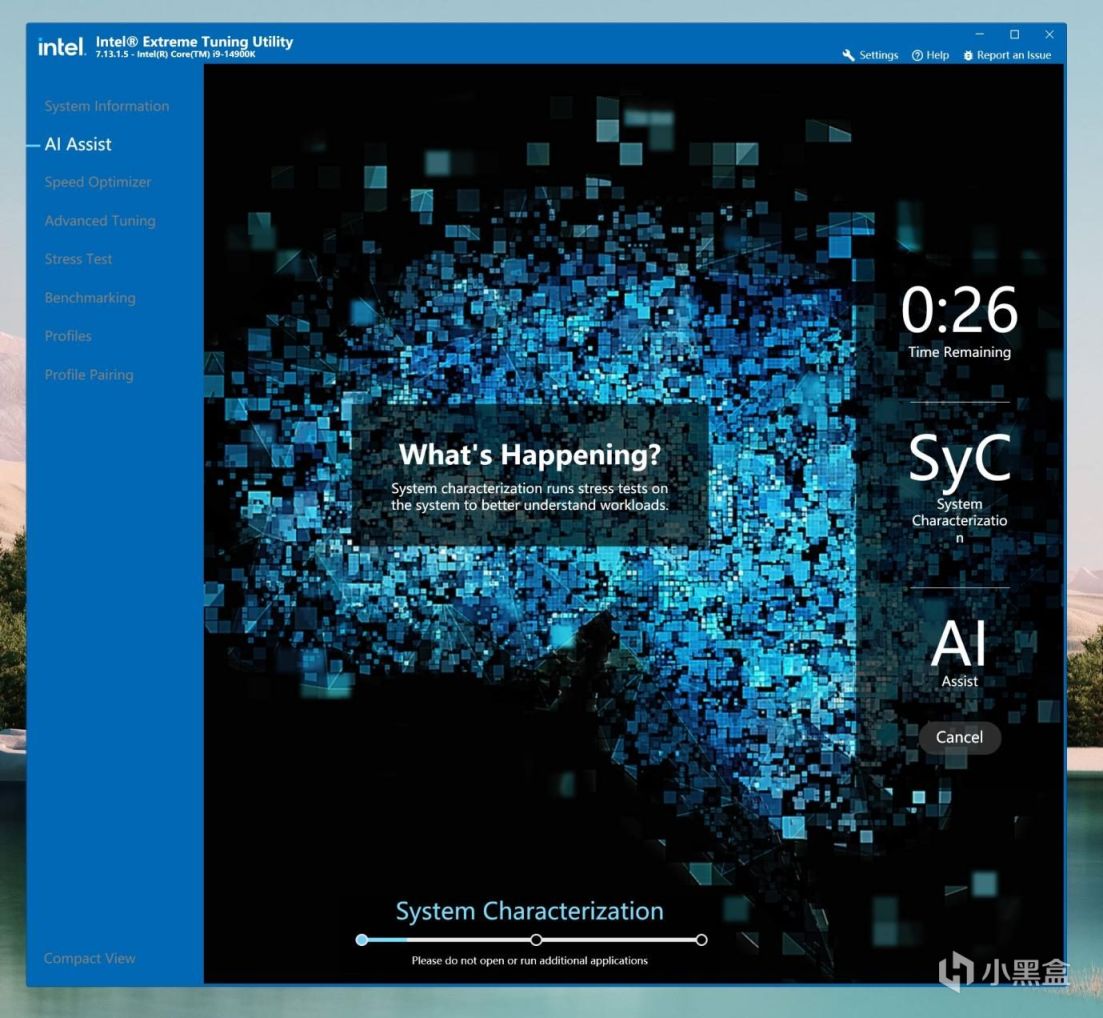Switch to Compact View

(x=89, y=958)
